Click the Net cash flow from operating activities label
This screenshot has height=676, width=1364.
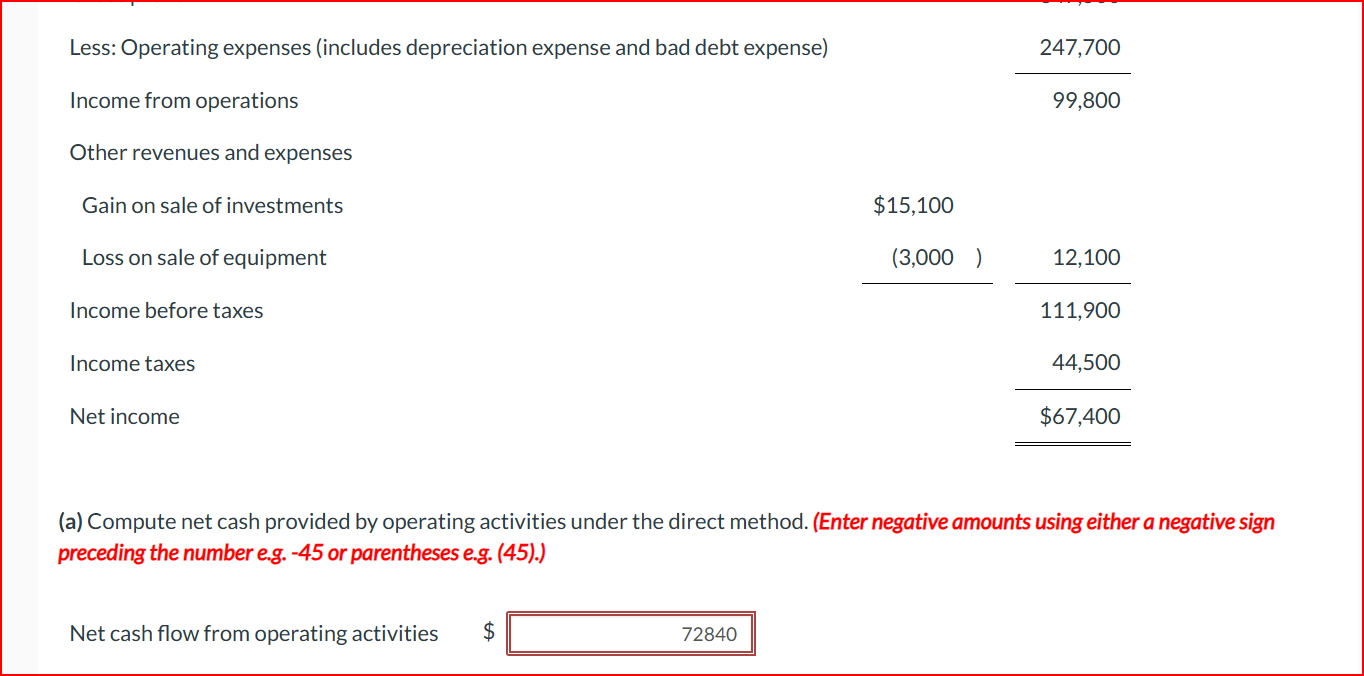tap(253, 633)
